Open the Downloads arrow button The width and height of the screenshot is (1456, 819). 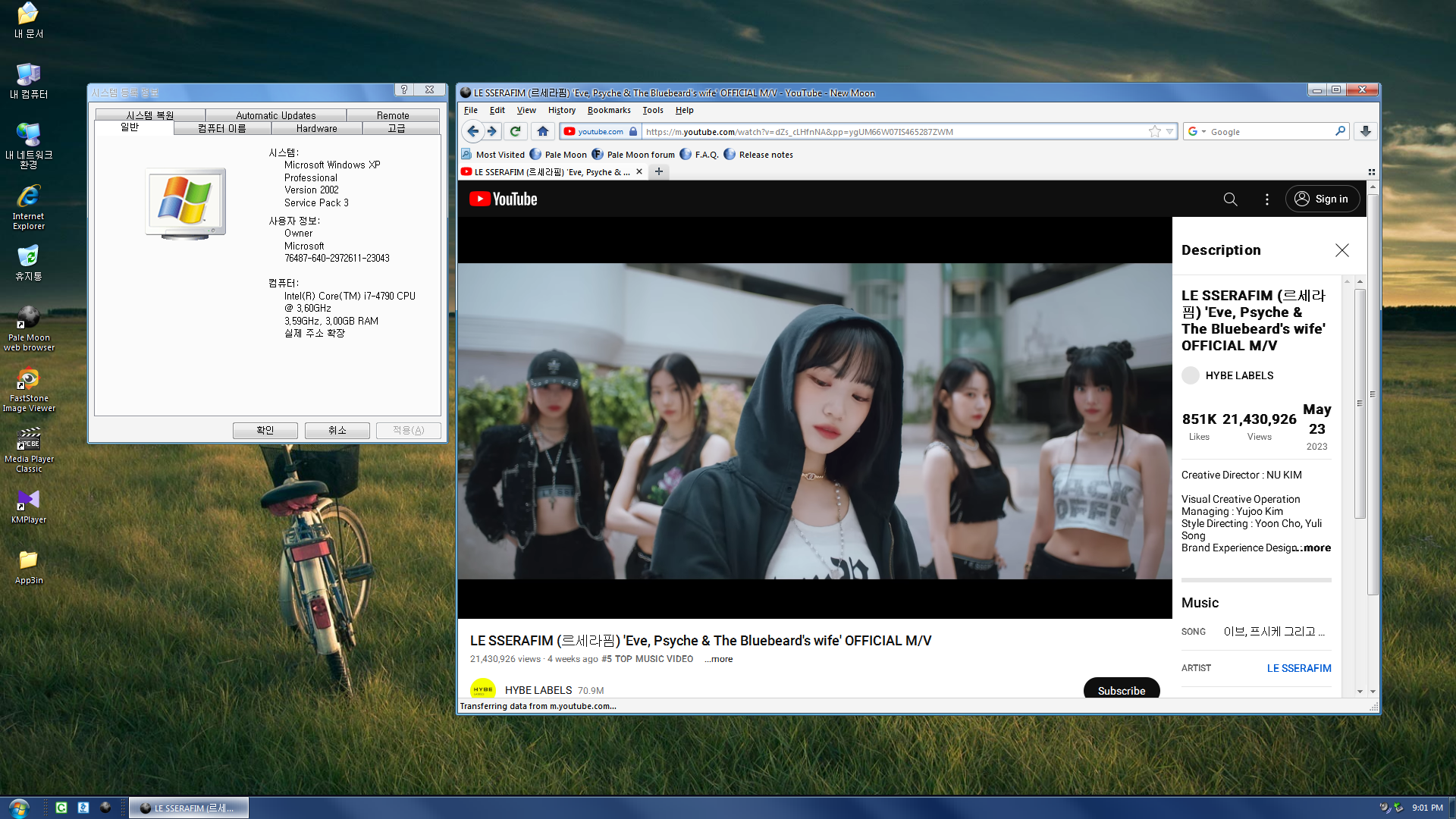tap(1366, 131)
